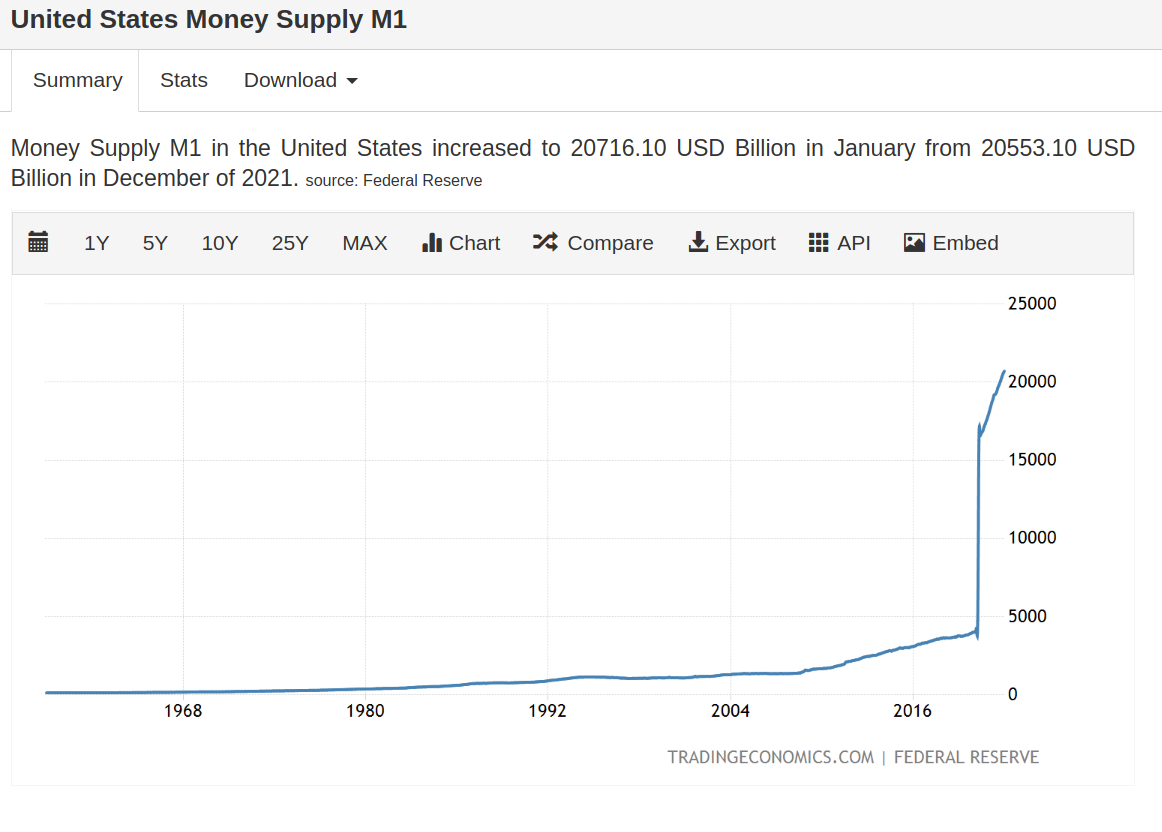Click the Compare shuffle arrows icon
The height and width of the screenshot is (832, 1162).
tap(543, 242)
